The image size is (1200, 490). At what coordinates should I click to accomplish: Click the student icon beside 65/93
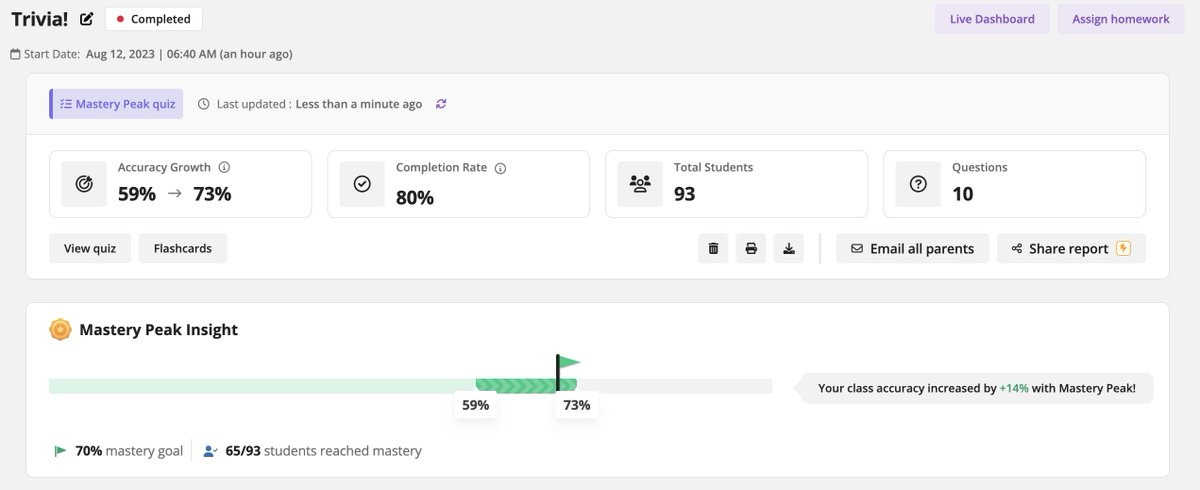[210, 451]
